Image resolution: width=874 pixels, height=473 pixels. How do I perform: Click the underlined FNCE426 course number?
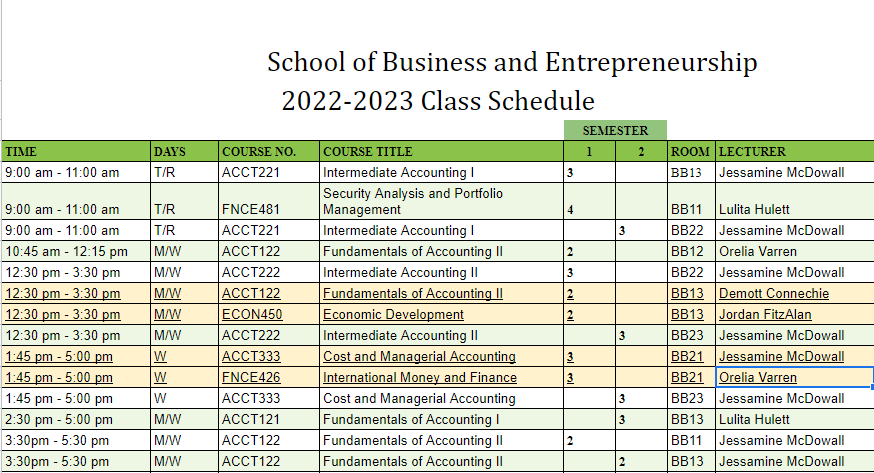click(x=251, y=378)
